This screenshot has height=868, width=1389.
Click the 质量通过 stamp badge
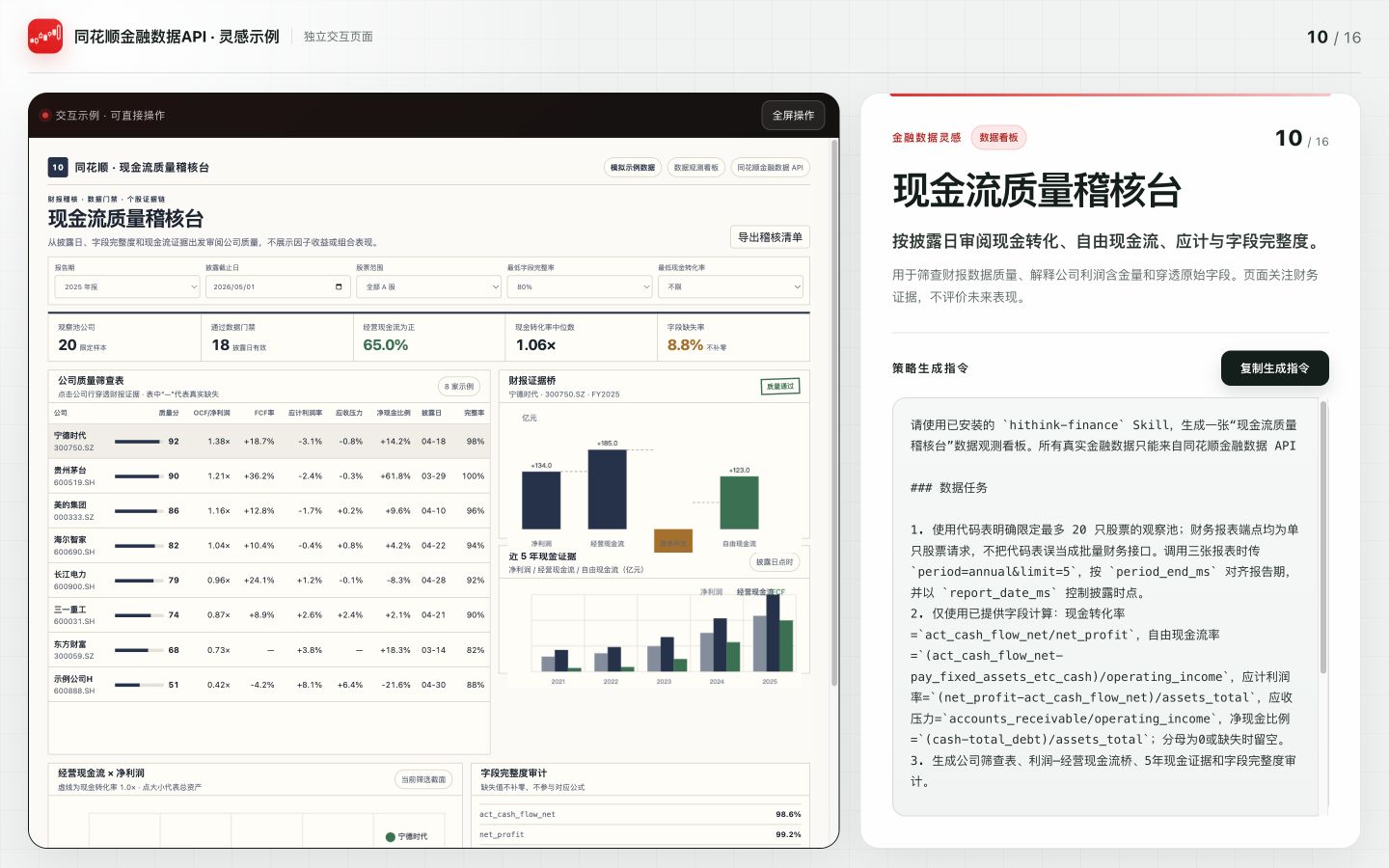(x=780, y=387)
